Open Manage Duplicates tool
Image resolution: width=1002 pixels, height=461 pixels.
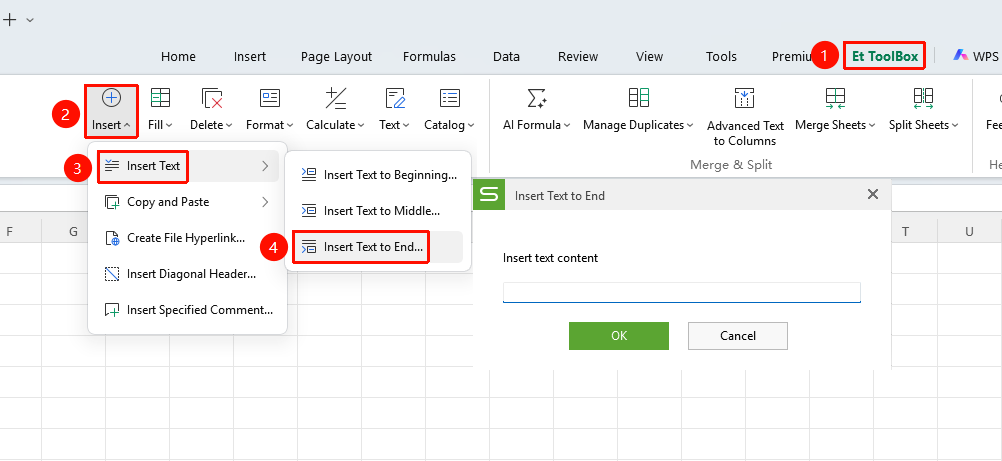[638, 110]
